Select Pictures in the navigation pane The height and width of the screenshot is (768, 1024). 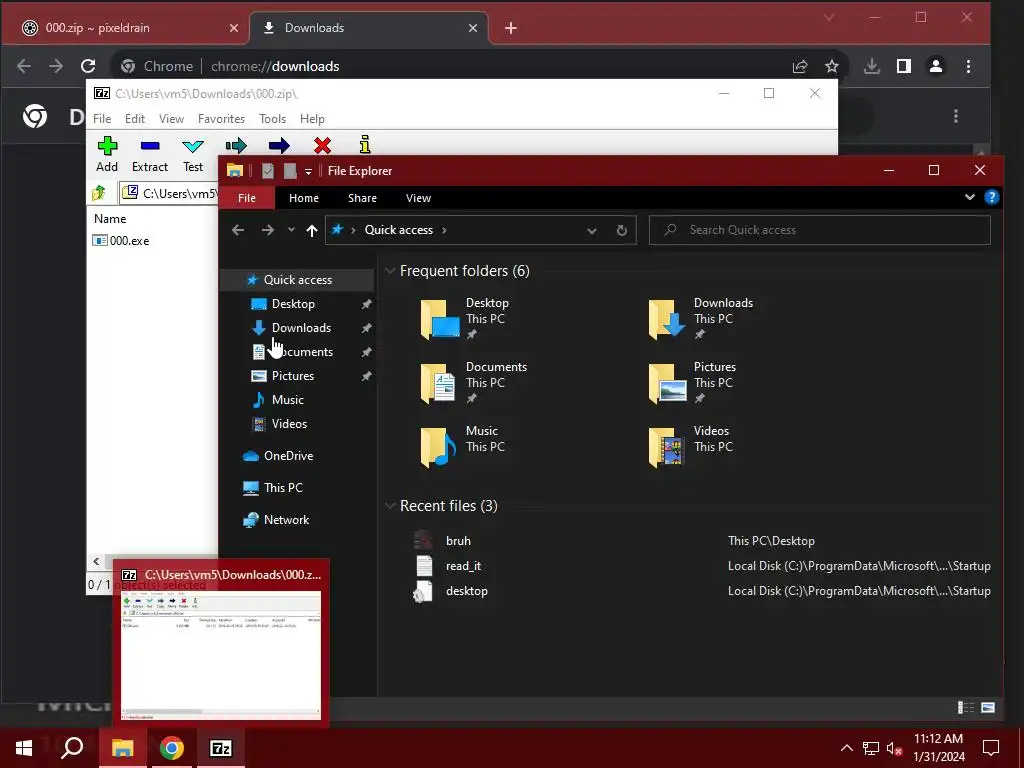(x=293, y=376)
